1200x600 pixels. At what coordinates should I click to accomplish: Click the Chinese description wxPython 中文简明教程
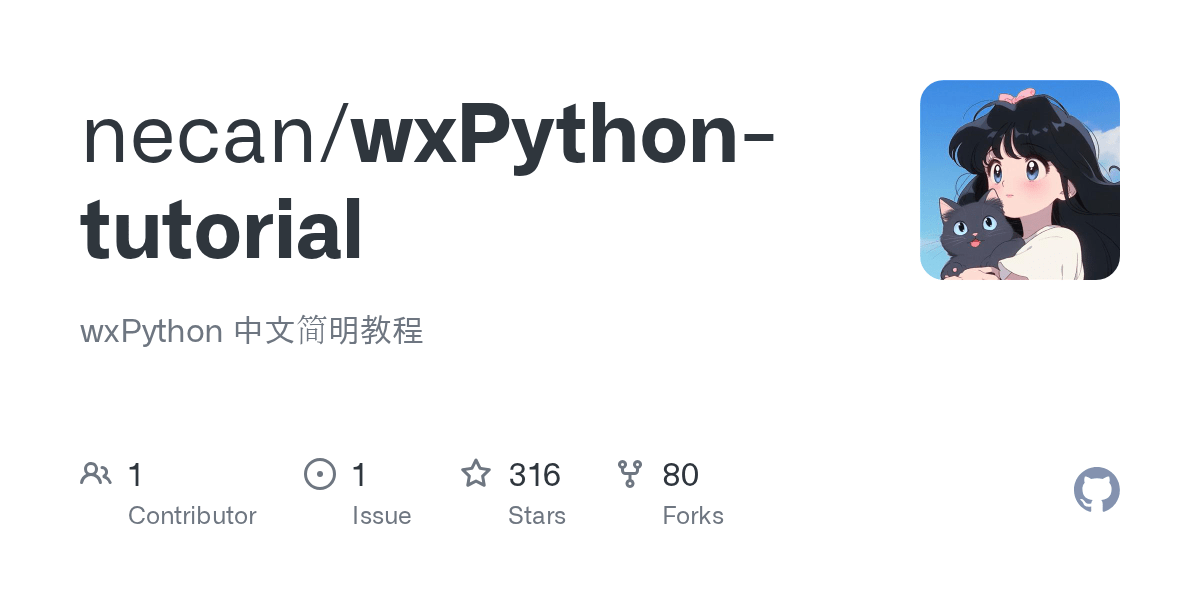click(x=252, y=331)
